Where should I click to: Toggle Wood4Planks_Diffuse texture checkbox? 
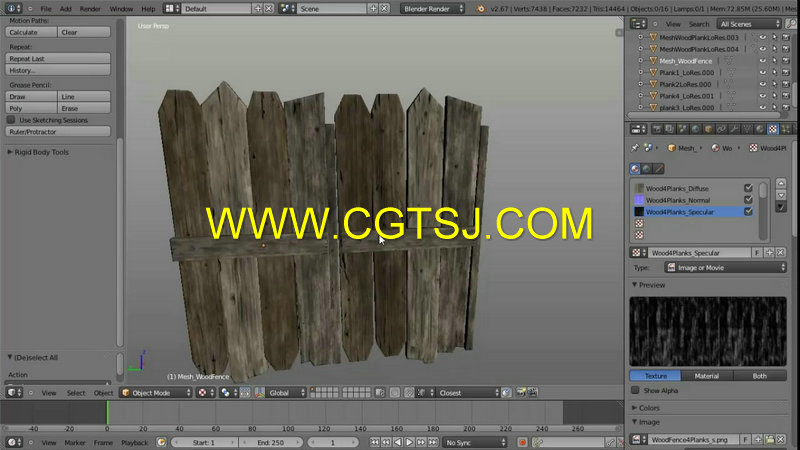(x=748, y=188)
